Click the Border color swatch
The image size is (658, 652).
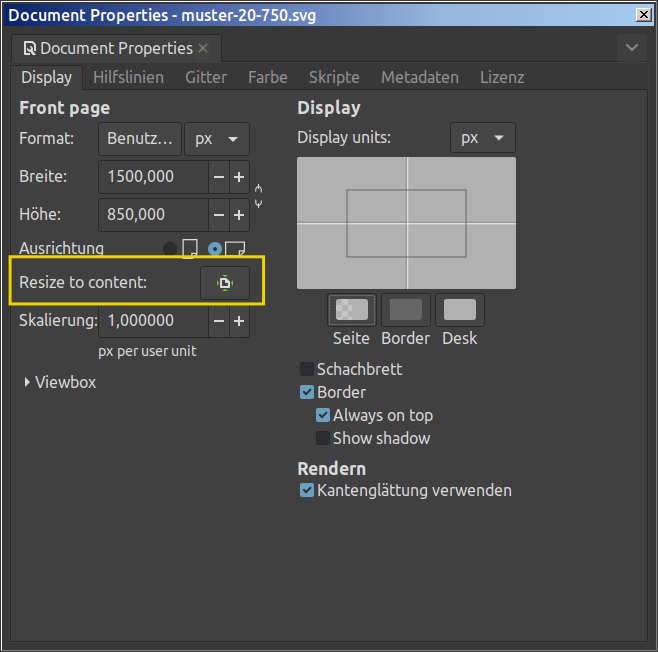pyautogui.click(x=405, y=310)
